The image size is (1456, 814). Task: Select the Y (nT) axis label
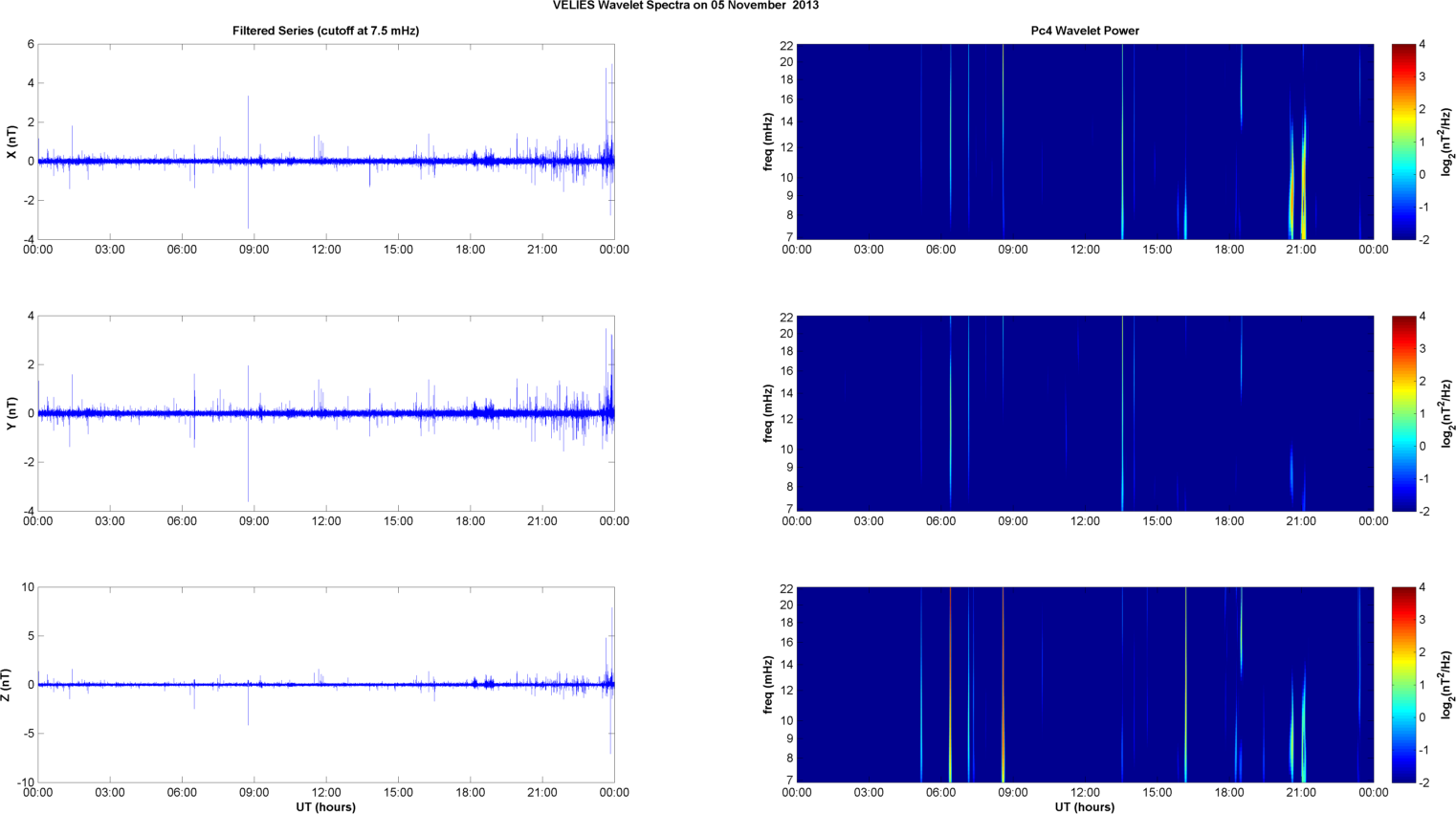tap(11, 413)
